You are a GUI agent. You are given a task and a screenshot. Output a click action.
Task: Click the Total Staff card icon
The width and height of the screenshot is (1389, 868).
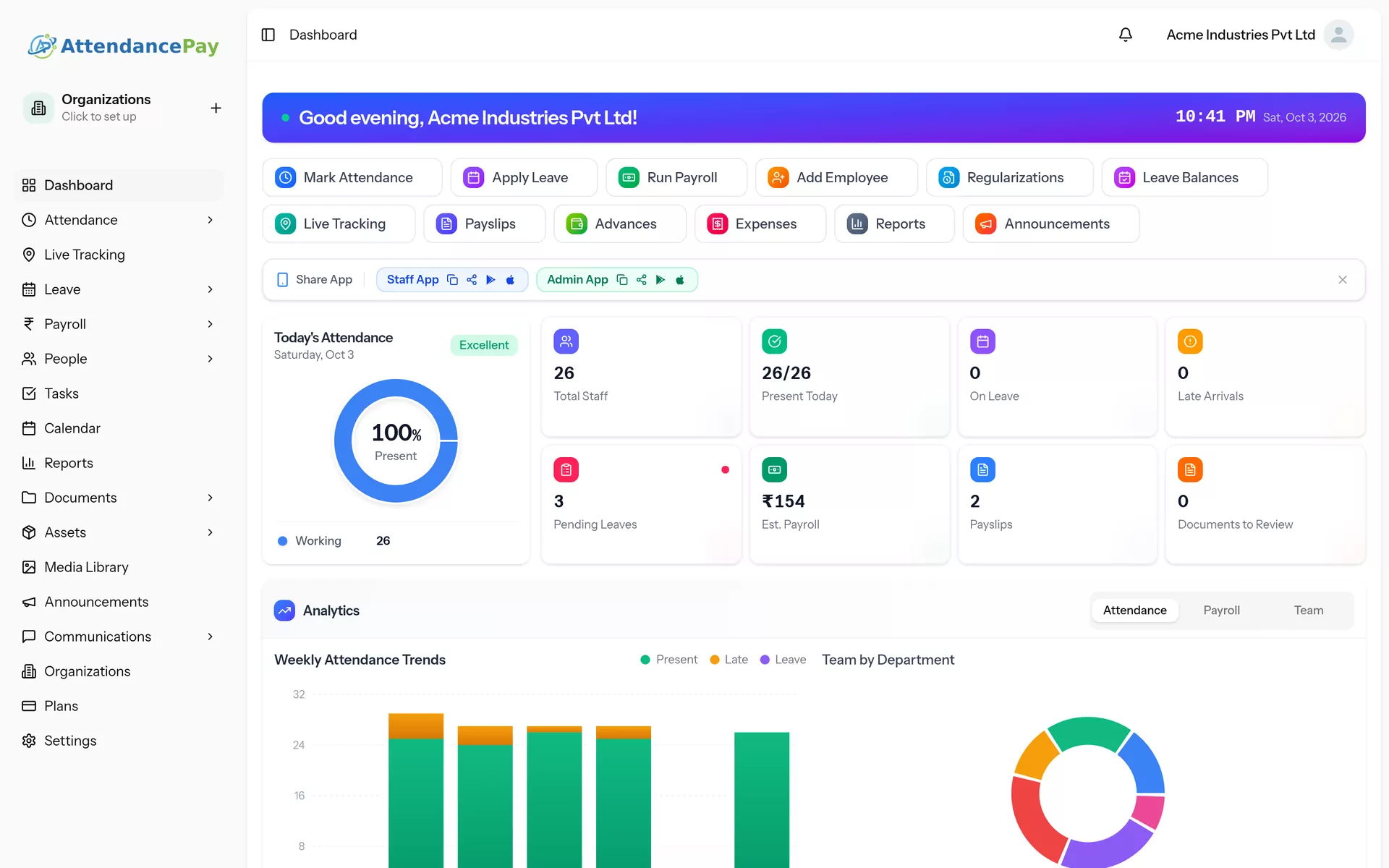coord(566,341)
